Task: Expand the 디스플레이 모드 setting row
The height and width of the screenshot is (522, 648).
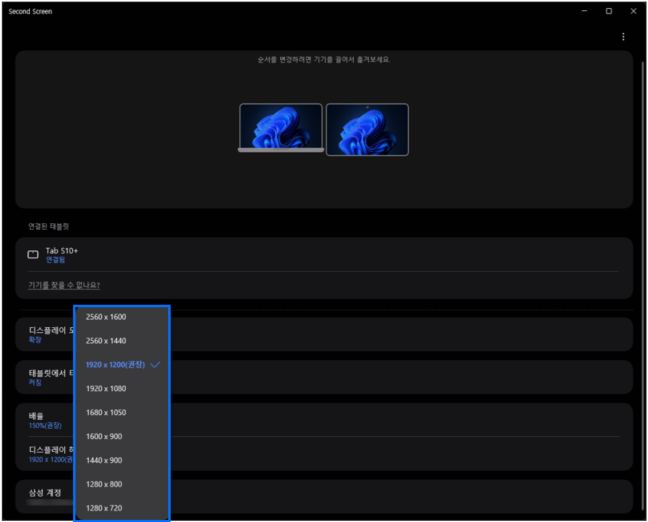Action: click(400, 334)
